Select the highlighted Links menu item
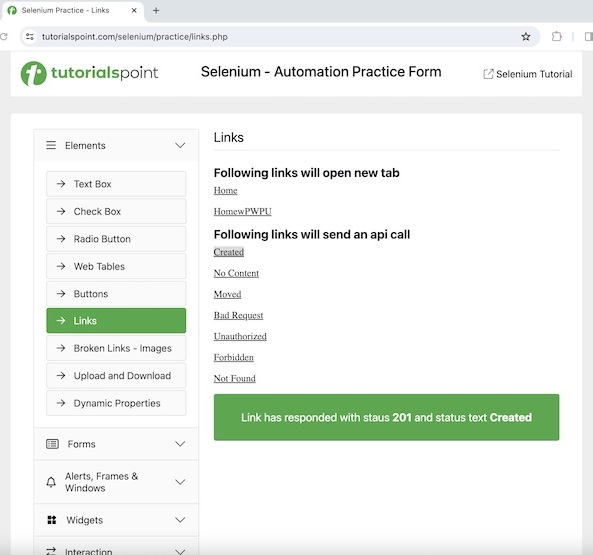 tap(116, 321)
